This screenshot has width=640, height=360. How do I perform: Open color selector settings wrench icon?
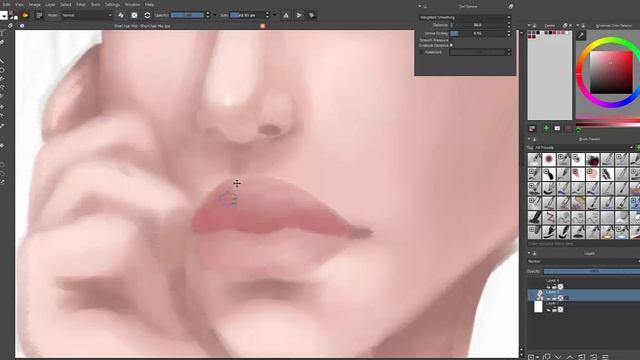581,36
